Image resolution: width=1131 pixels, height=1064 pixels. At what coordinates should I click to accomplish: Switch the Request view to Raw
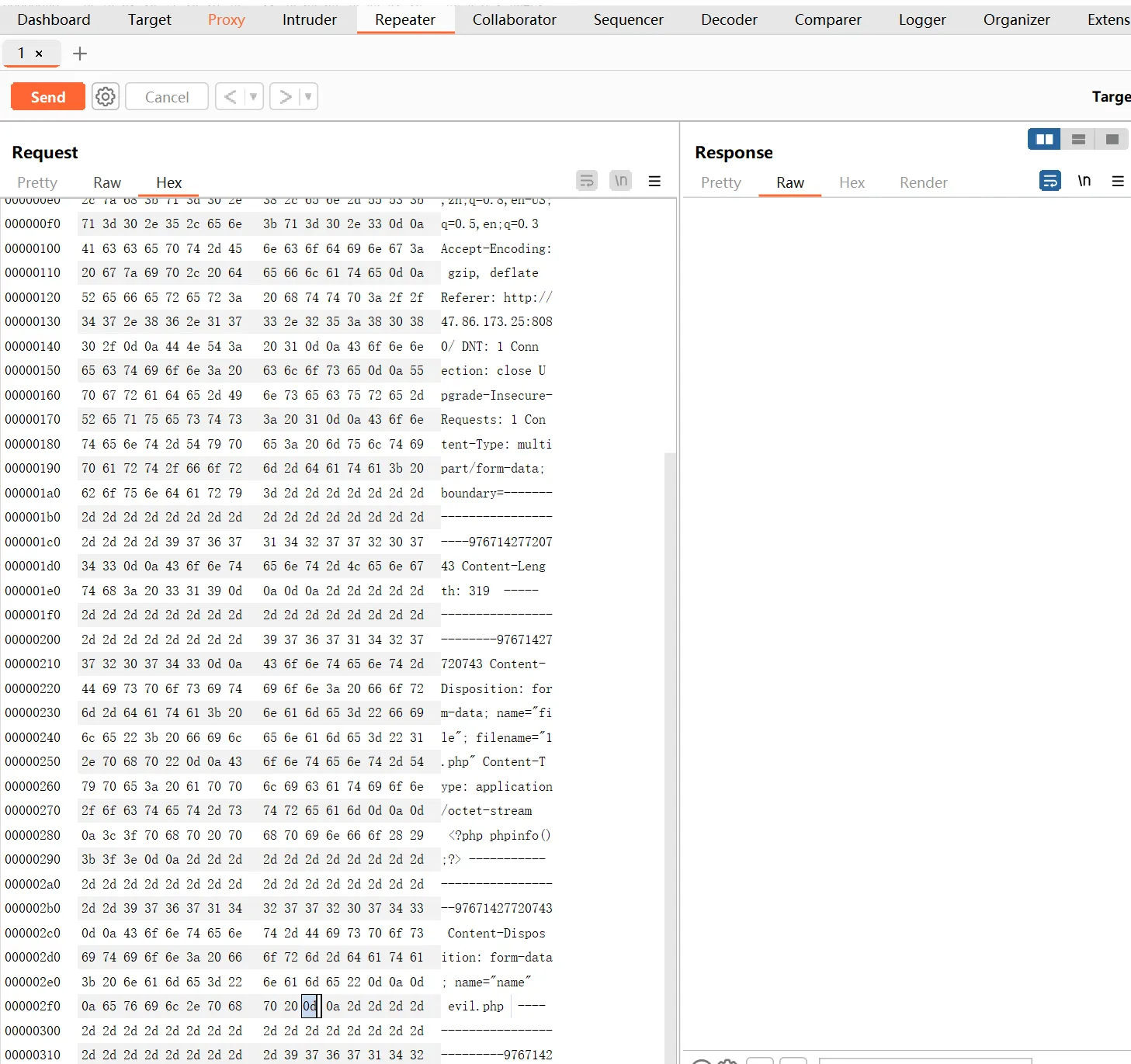pyautogui.click(x=107, y=182)
